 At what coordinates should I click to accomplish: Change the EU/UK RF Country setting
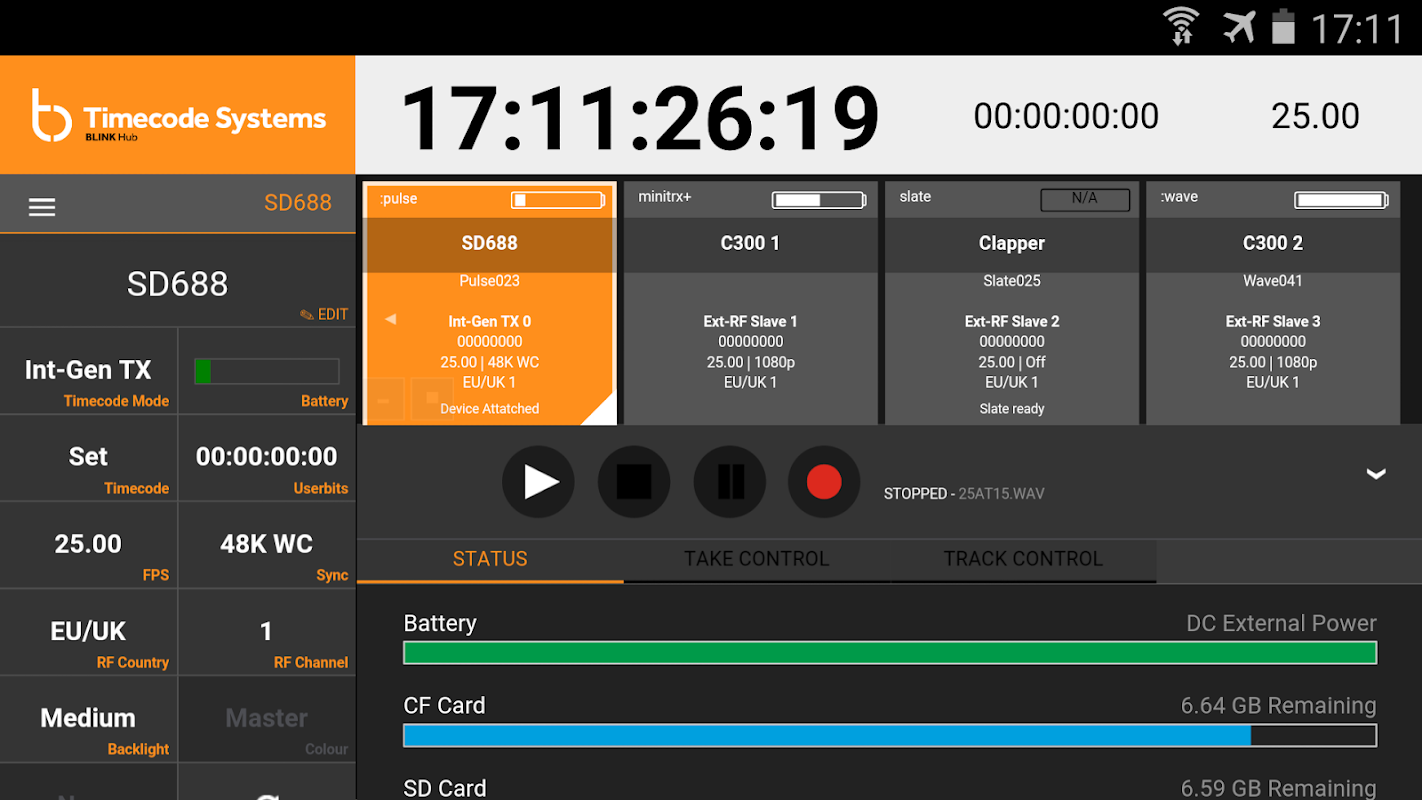88,632
